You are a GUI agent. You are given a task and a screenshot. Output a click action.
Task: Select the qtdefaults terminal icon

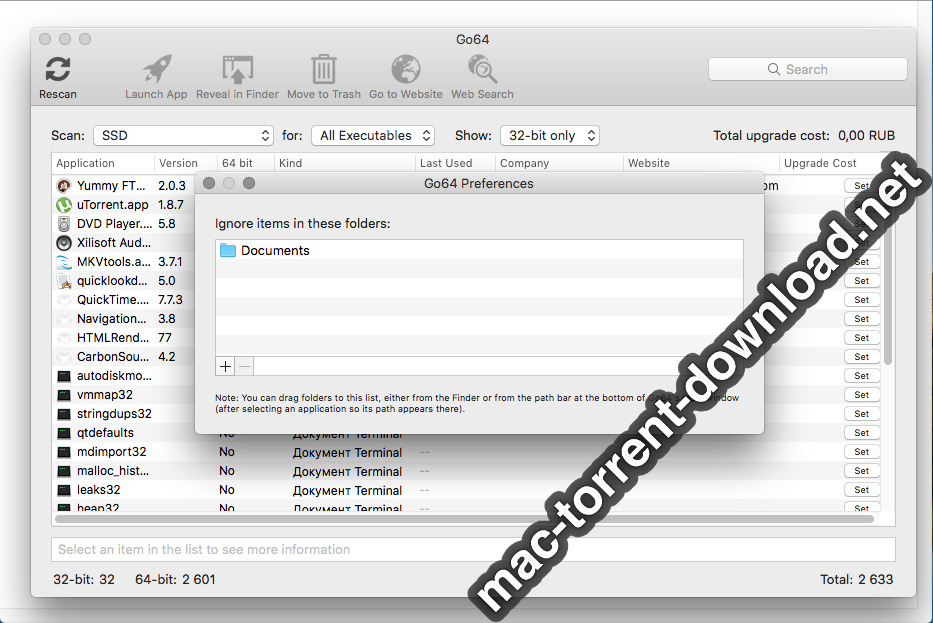click(x=64, y=433)
